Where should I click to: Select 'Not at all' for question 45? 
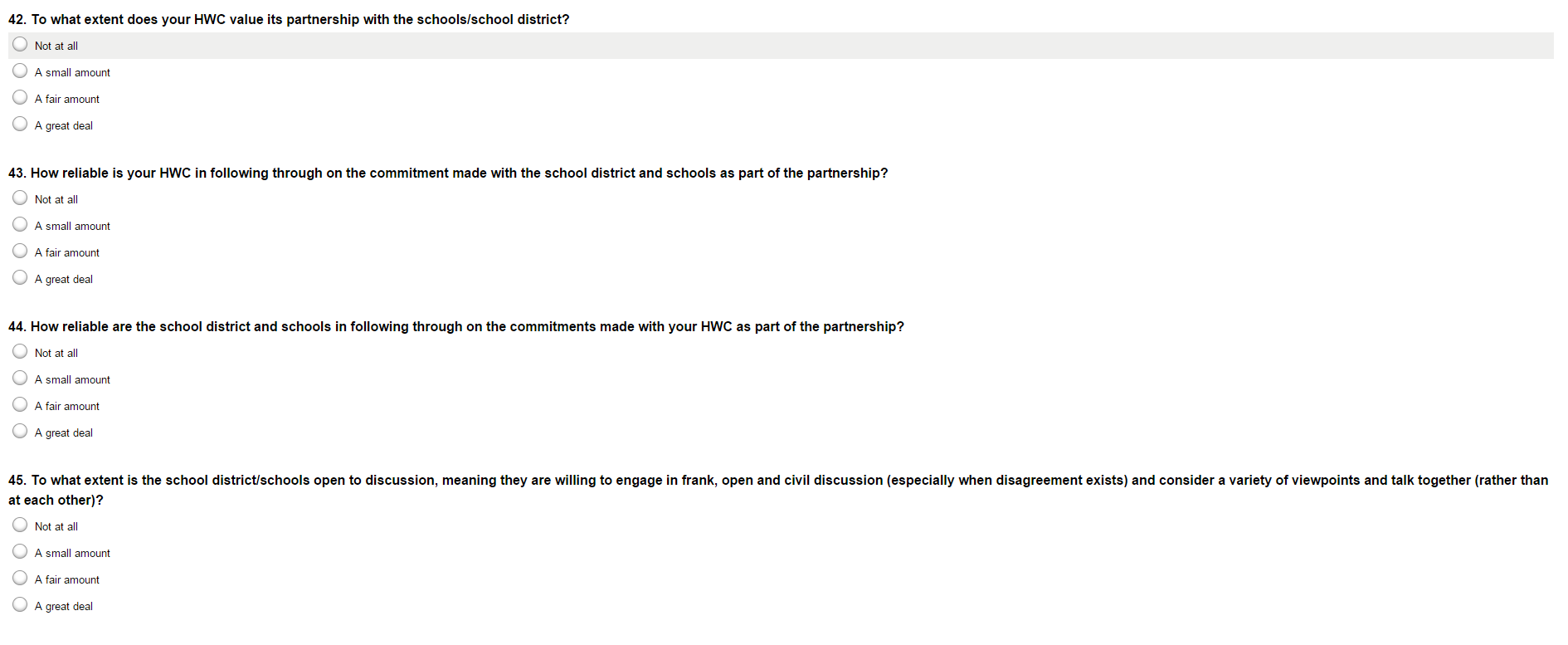tap(20, 525)
